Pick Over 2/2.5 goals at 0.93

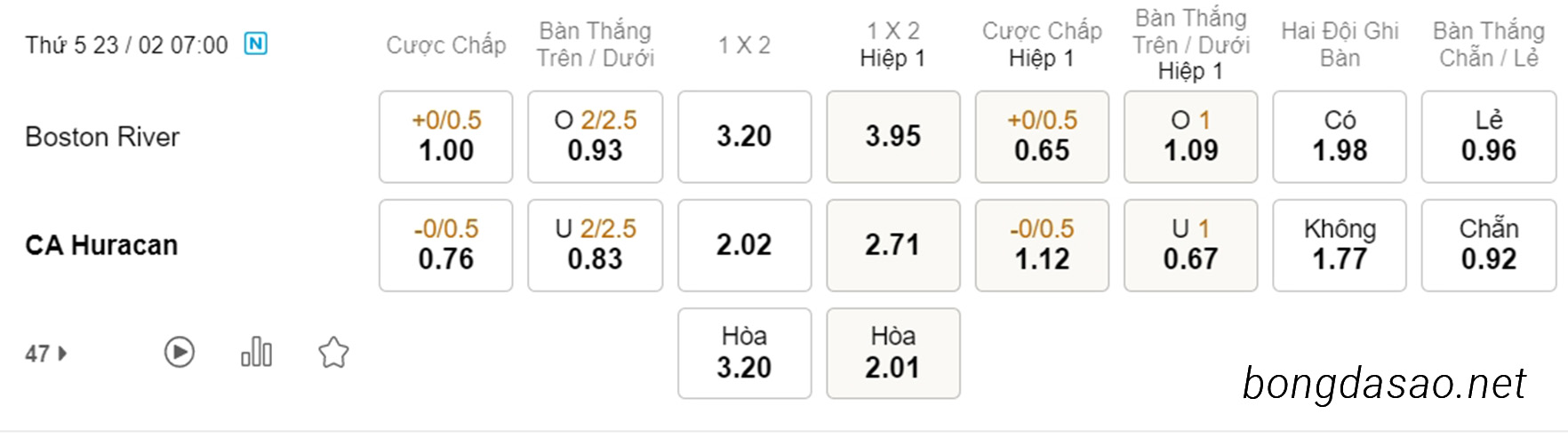596,137
